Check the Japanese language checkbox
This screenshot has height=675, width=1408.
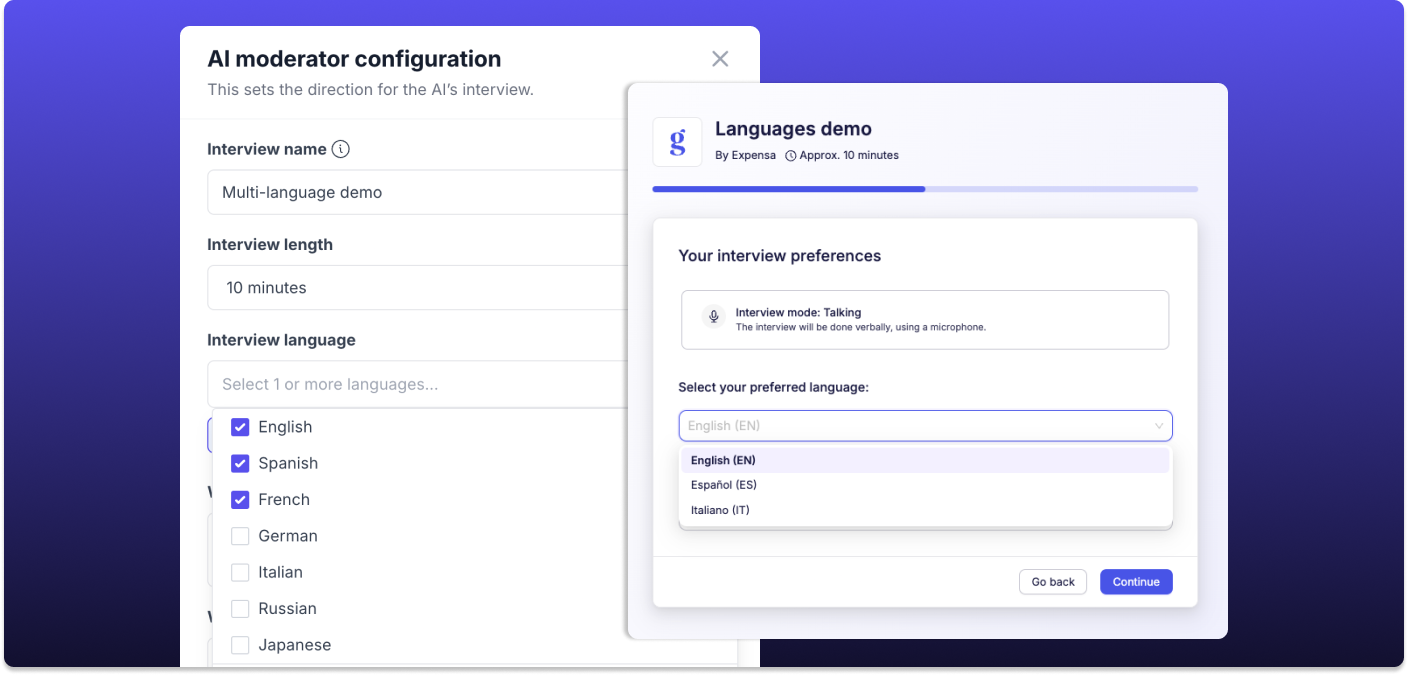point(240,645)
